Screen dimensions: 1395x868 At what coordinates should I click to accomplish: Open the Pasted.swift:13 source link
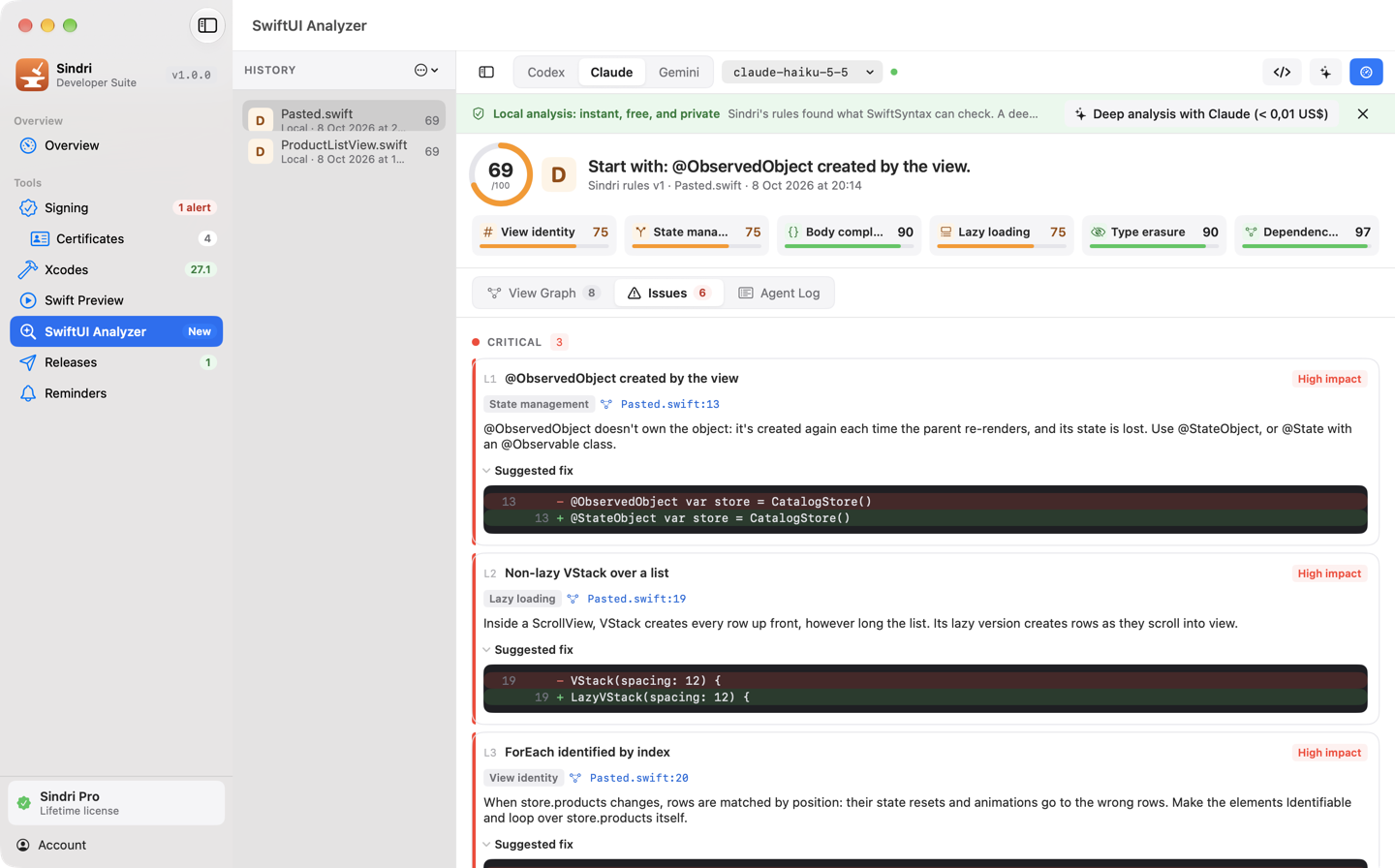tap(669, 404)
